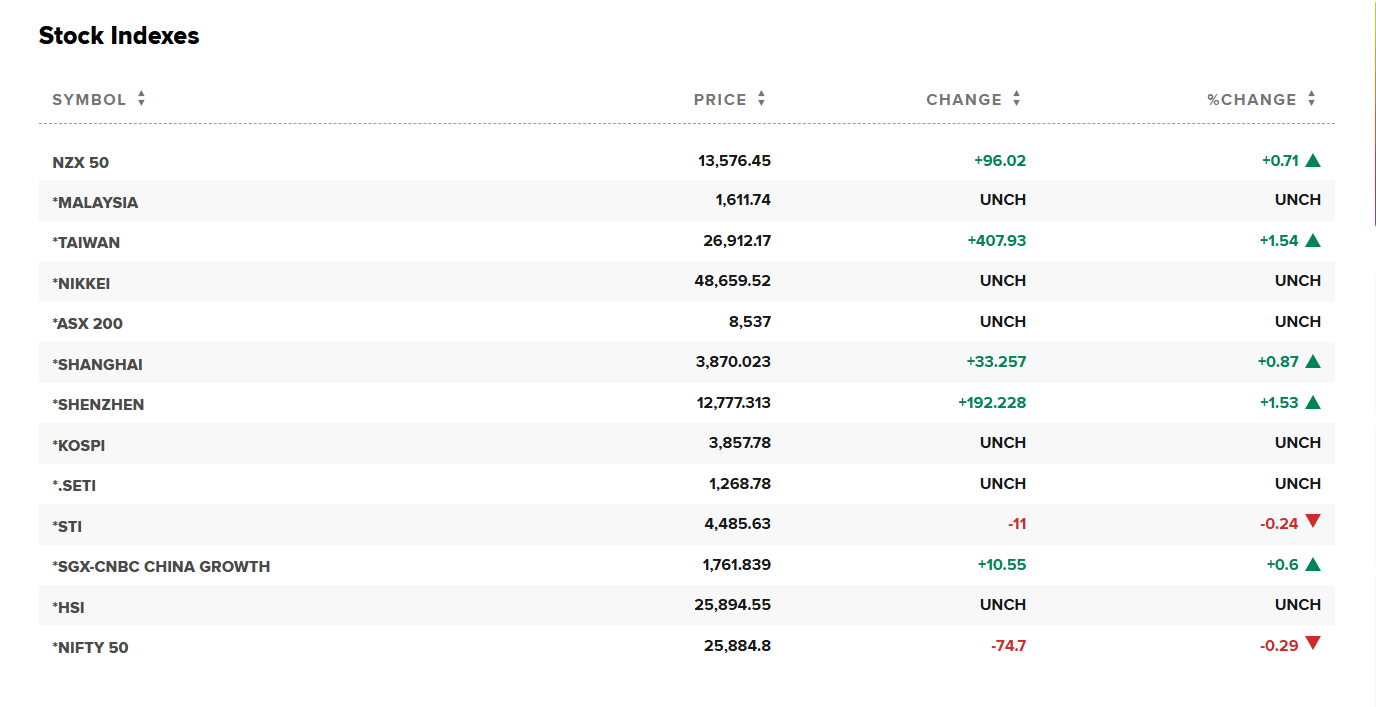Open the *HSI index quote
1376x707 pixels.
point(68,608)
